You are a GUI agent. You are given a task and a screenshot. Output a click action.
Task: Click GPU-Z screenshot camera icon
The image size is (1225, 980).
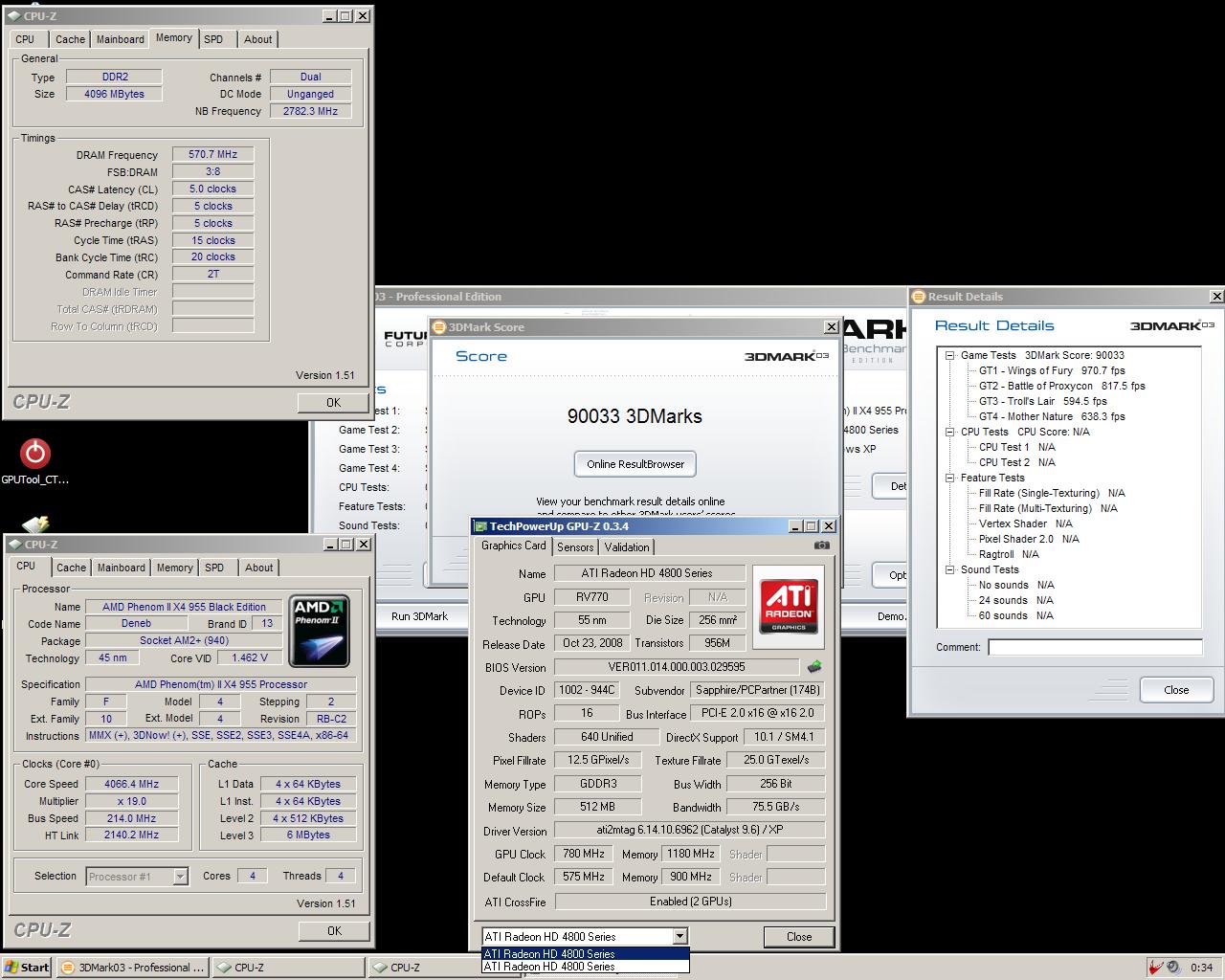coord(821,546)
